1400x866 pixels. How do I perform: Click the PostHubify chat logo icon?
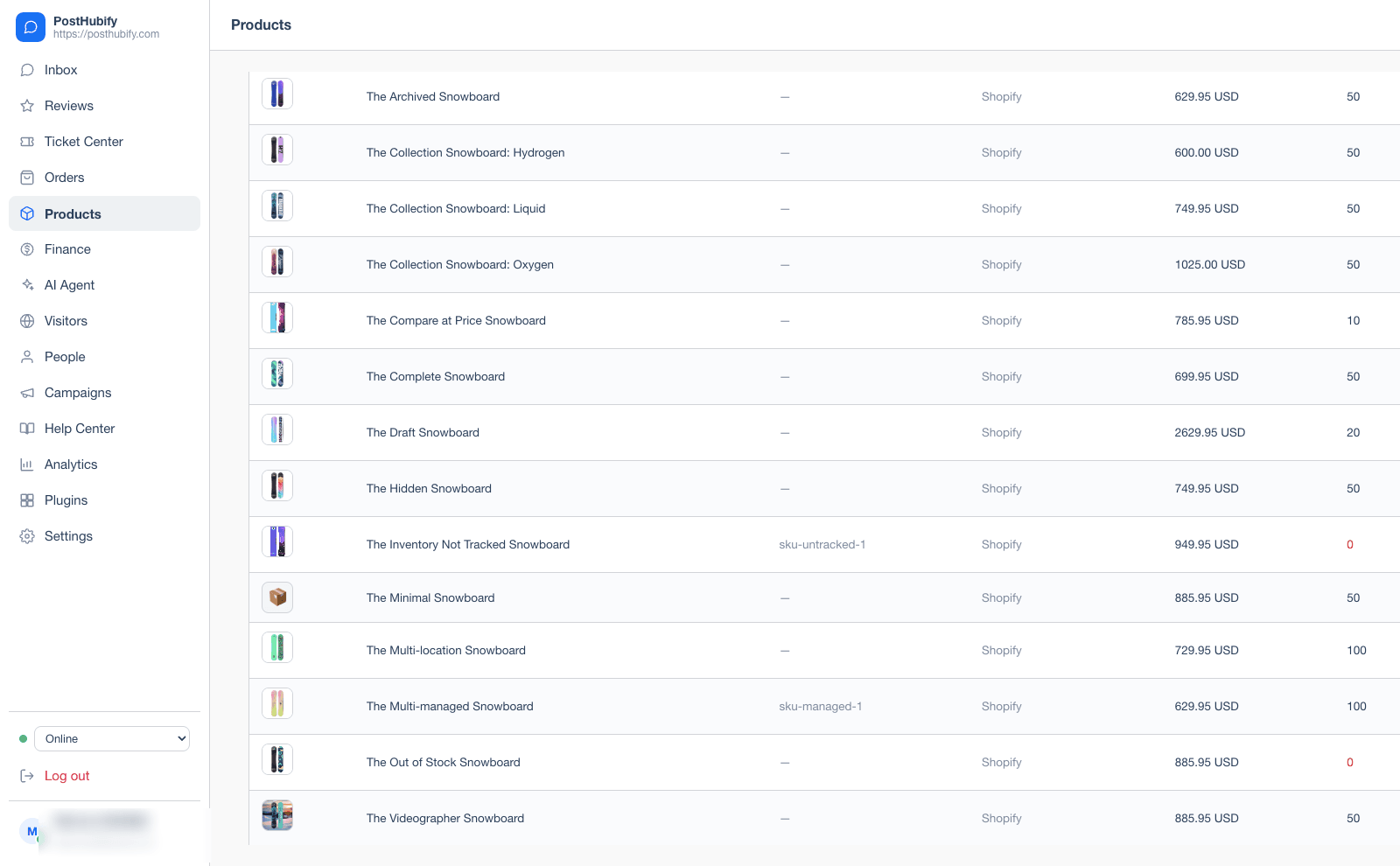31,27
